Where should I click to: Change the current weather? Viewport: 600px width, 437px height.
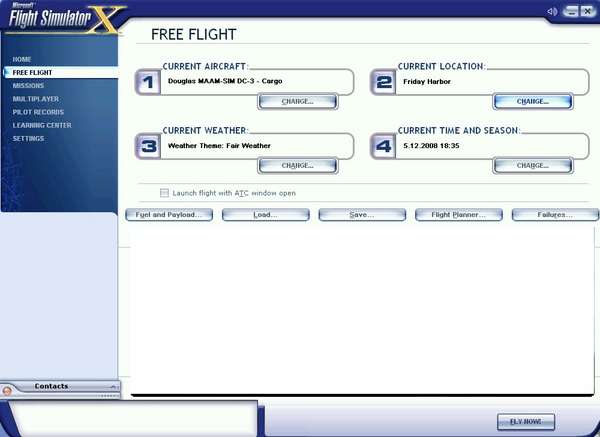(x=298, y=166)
